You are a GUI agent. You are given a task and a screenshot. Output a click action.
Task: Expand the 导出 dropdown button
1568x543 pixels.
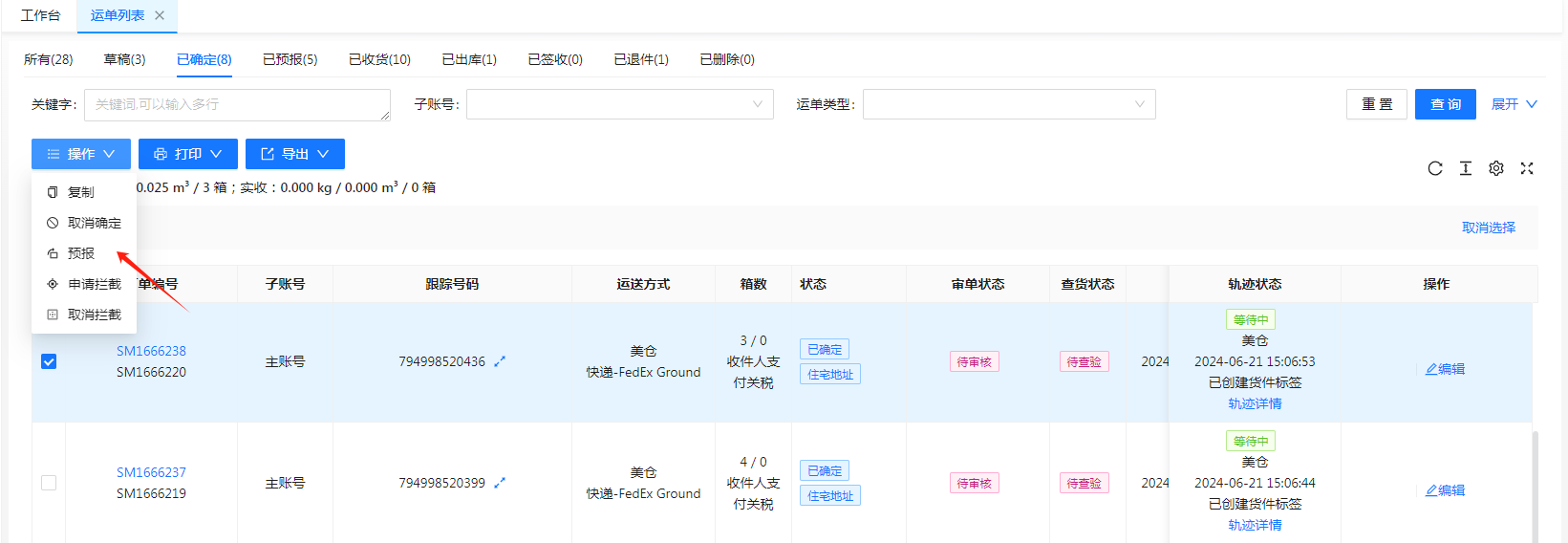pyautogui.click(x=294, y=154)
